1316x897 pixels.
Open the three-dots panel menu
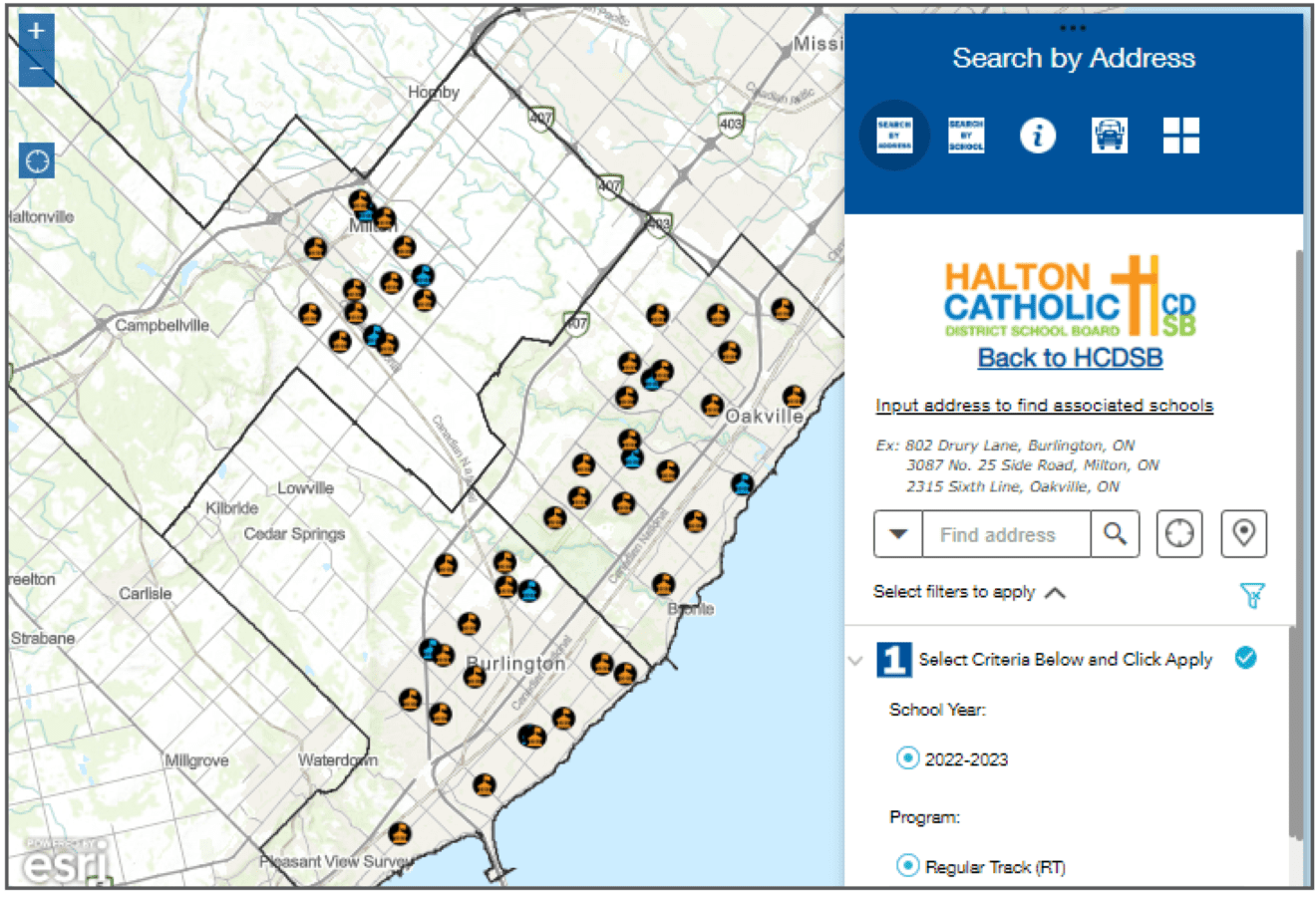(x=1074, y=27)
